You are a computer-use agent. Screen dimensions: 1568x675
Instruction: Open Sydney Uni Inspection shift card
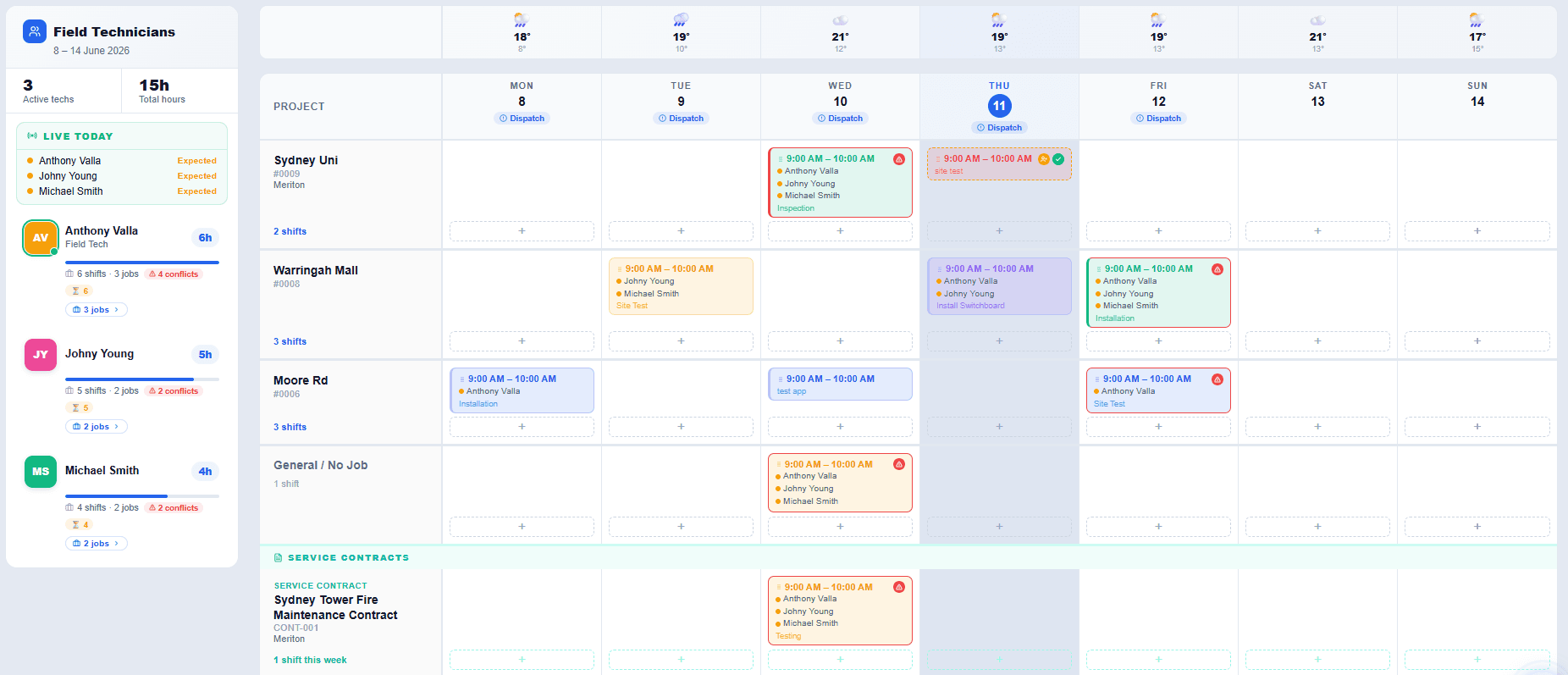point(840,183)
